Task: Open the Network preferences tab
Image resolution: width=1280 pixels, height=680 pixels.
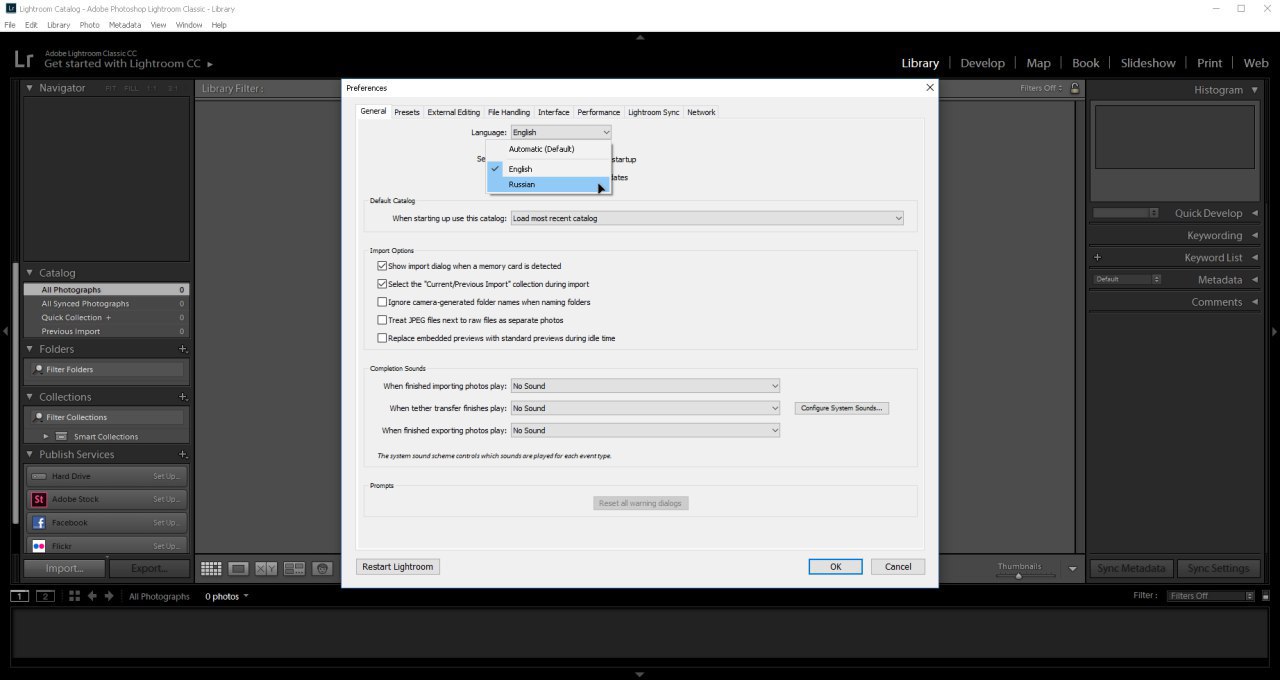Action: tap(701, 112)
